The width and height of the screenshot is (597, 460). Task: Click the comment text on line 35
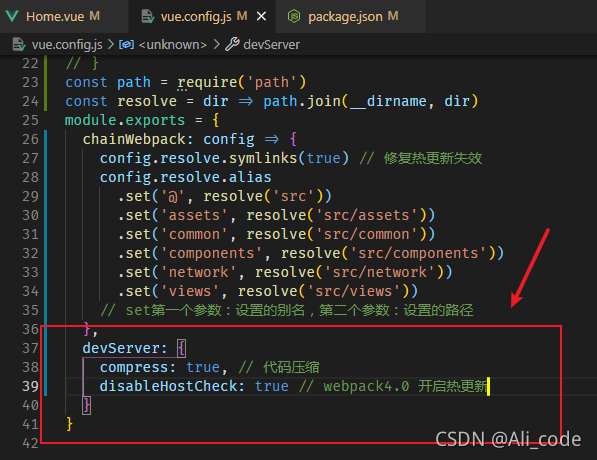pos(287,310)
